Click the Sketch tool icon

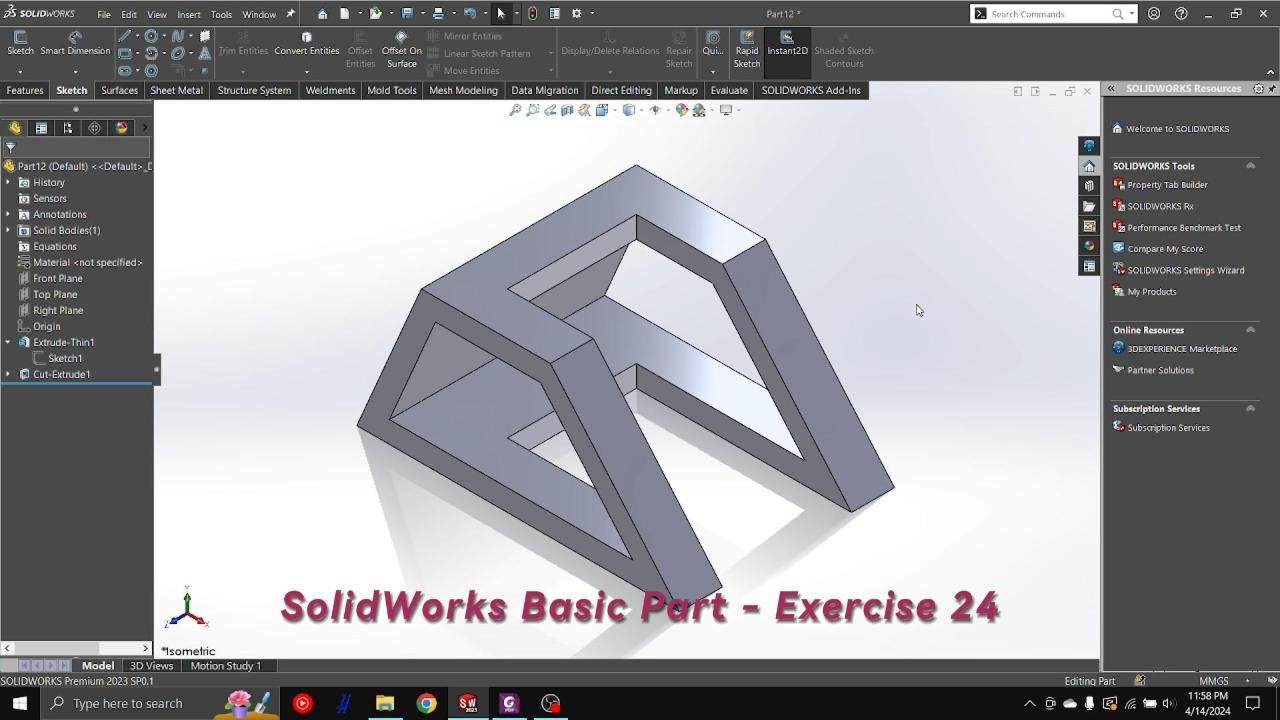click(20, 44)
